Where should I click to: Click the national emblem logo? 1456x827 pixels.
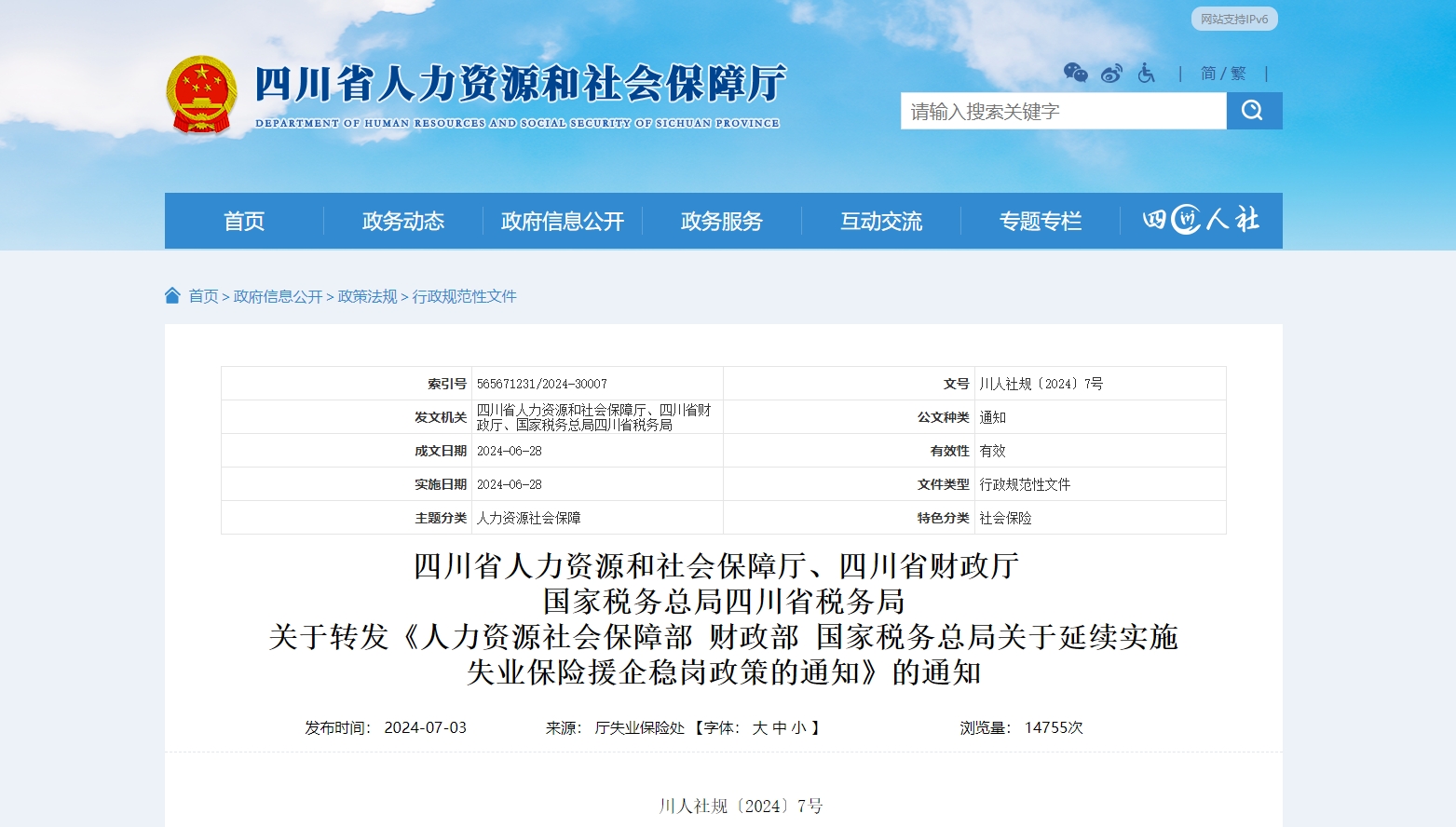(x=201, y=95)
